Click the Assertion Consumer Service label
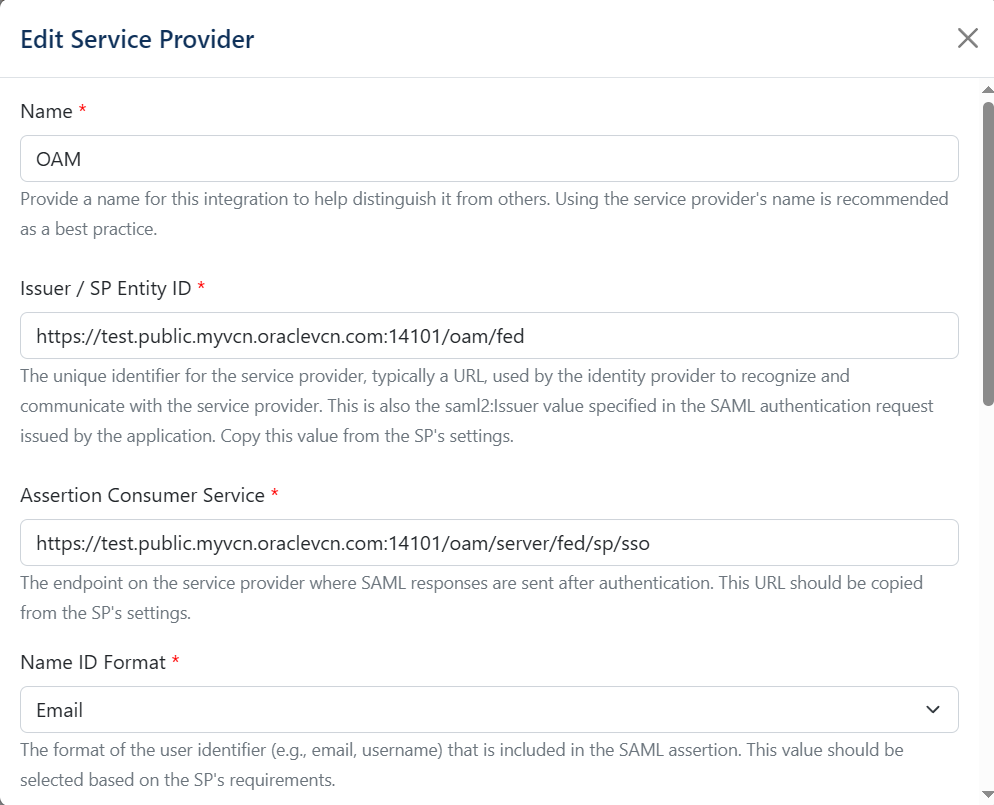Screen dimensions: 994x805 pyautogui.click(x=142, y=495)
